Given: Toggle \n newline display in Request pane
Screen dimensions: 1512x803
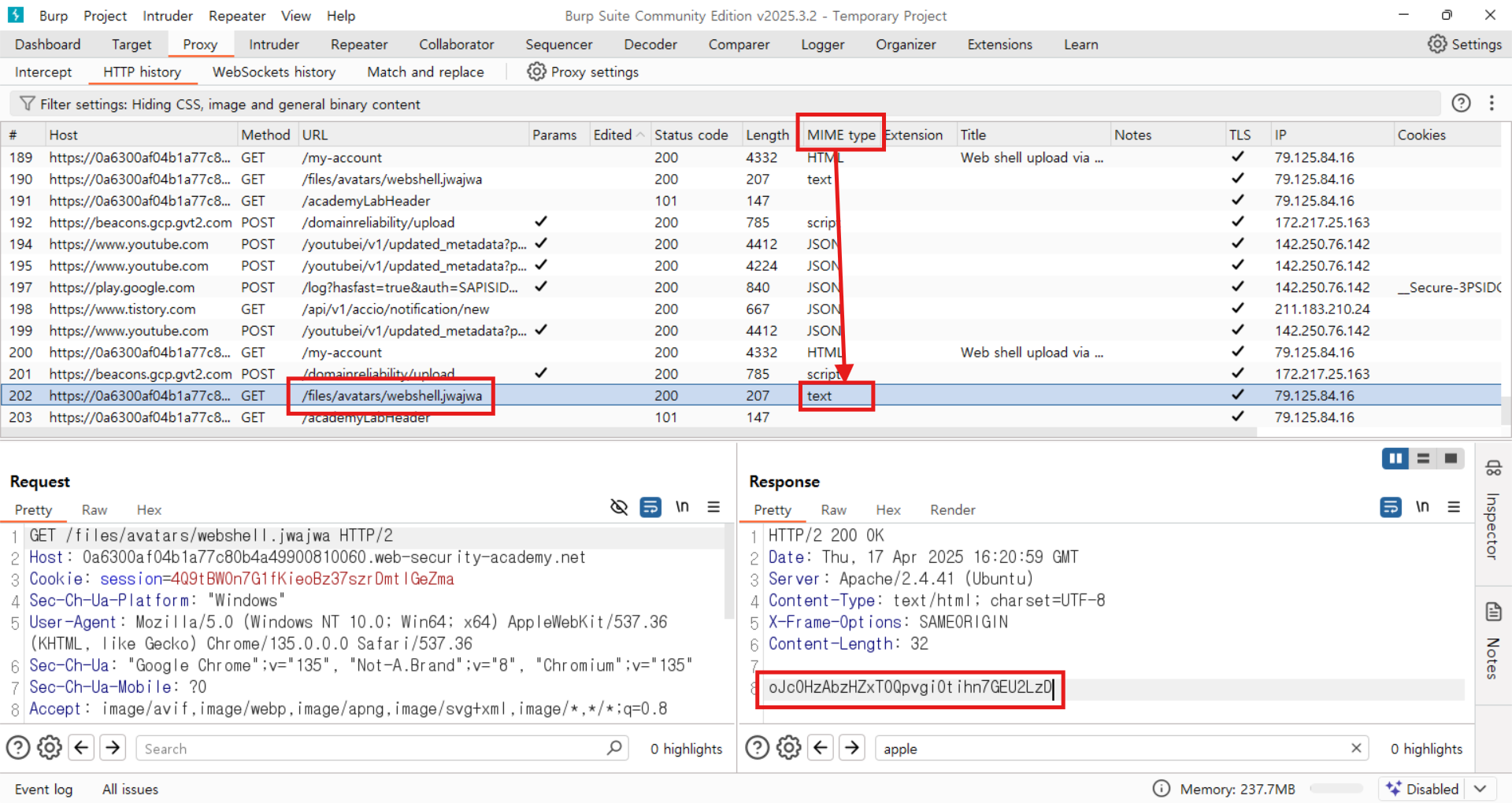Looking at the screenshot, I should point(682,507).
